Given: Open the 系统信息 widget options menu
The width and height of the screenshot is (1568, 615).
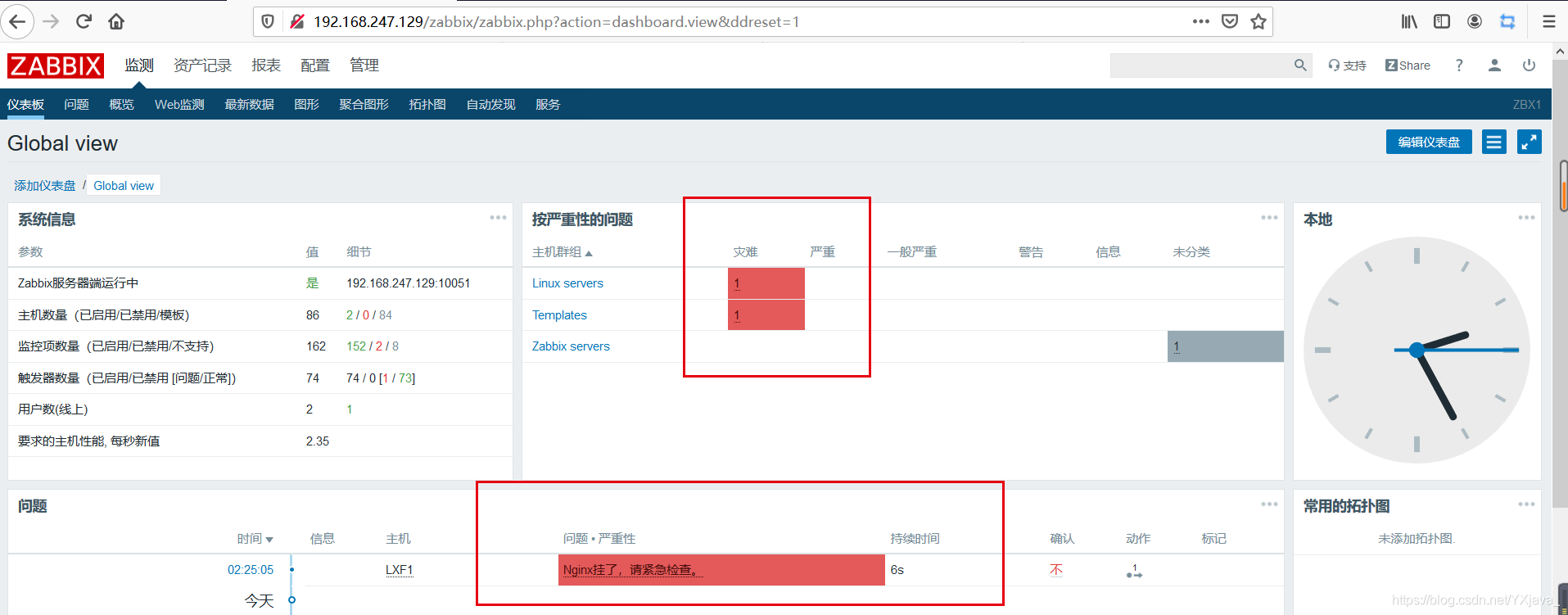Looking at the screenshot, I should point(498,218).
